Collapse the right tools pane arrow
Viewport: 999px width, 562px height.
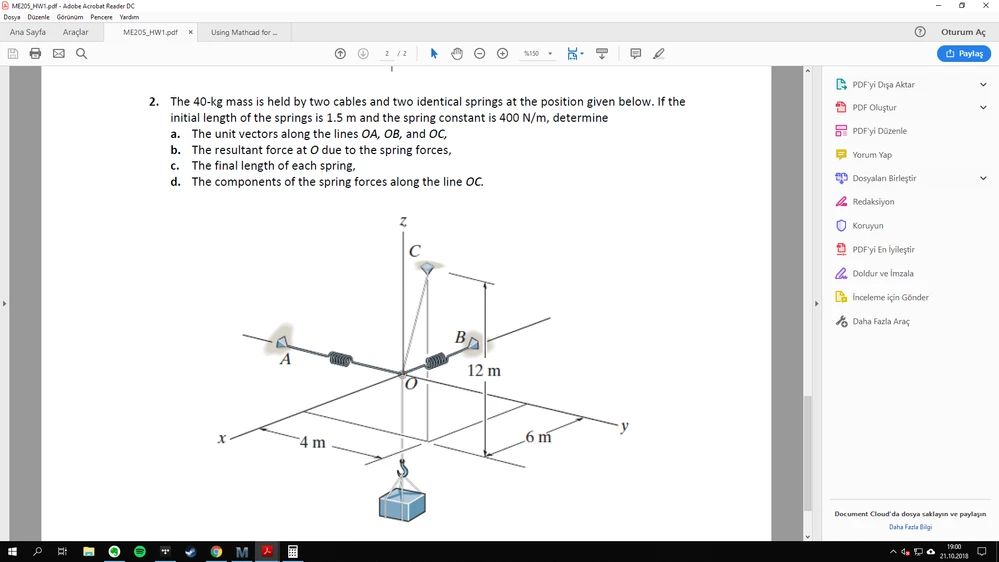click(816, 303)
